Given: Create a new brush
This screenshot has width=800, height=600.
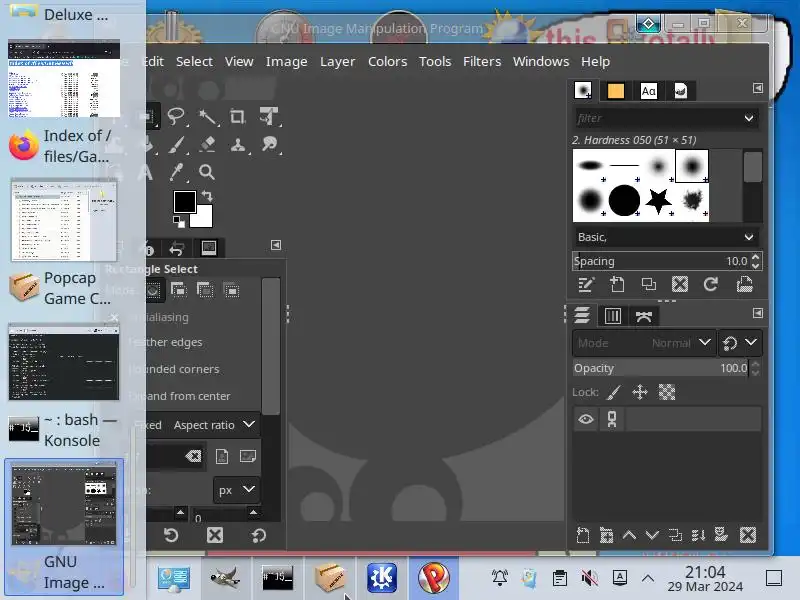Looking at the screenshot, I should (x=617, y=284).
